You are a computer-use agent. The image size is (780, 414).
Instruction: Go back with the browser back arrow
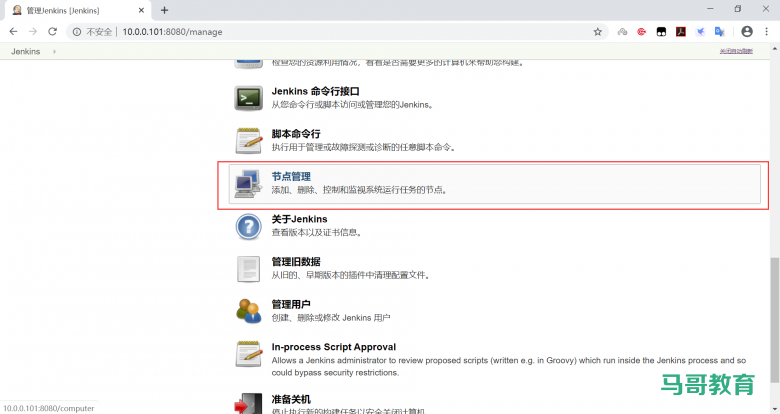click(13, 31)
